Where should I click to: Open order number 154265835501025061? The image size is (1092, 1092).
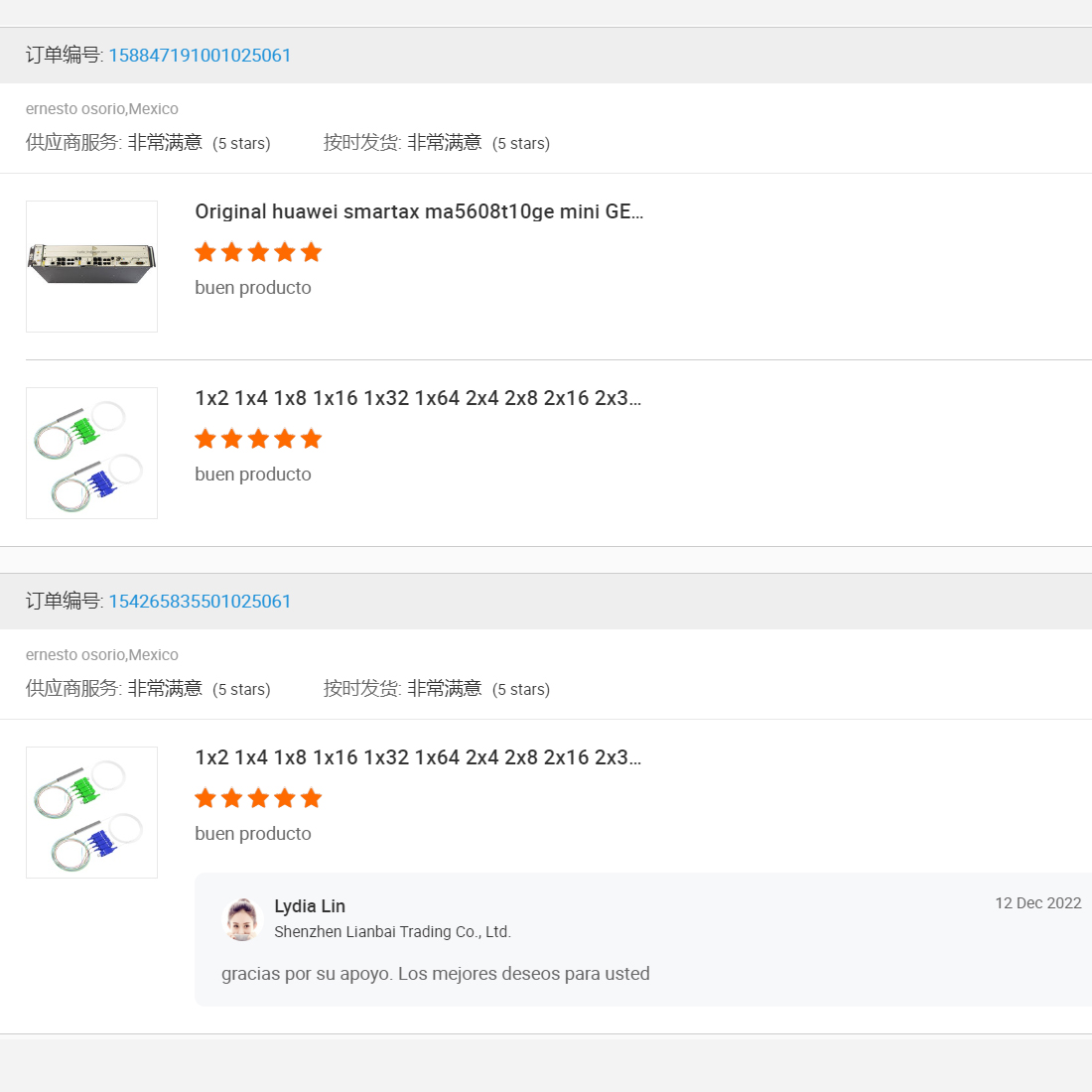pos(199,602)
